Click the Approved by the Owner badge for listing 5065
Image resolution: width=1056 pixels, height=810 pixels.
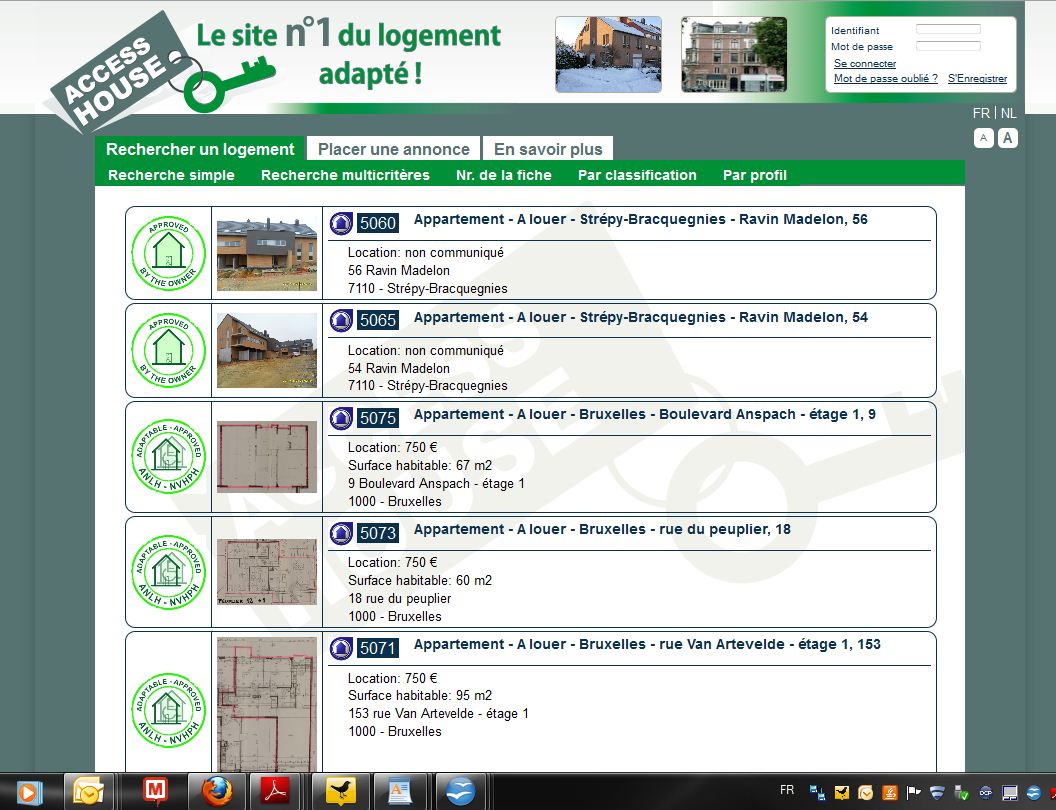[168, 350]
